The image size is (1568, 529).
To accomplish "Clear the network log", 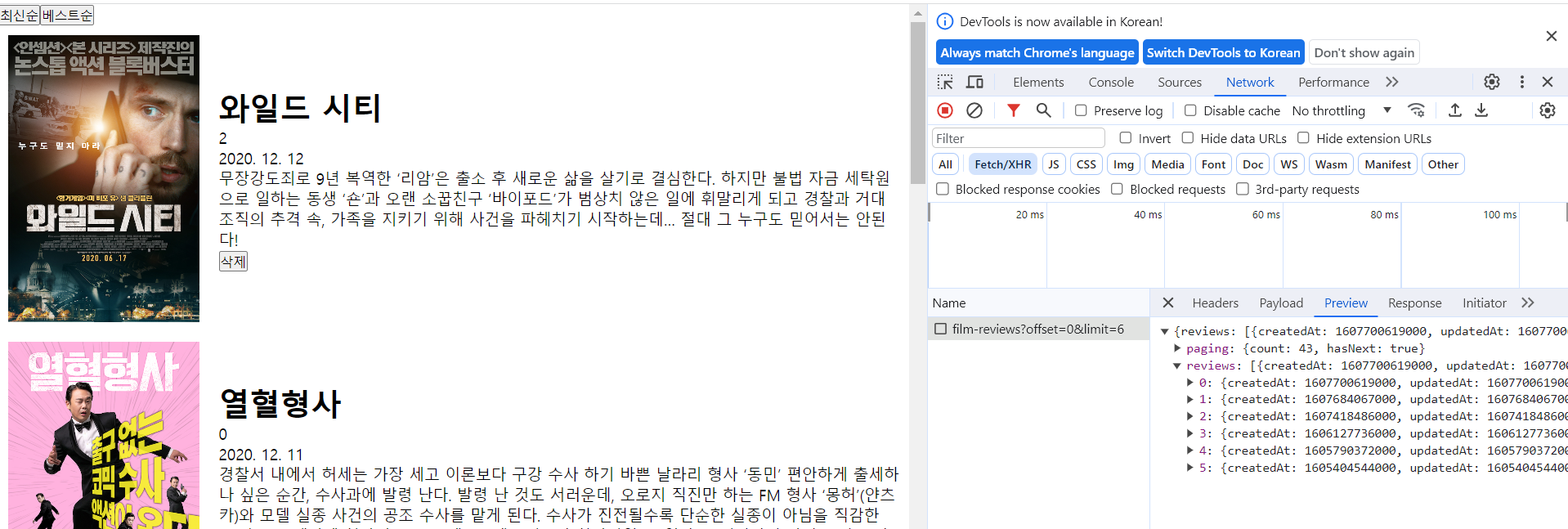I will click(974, 110).
